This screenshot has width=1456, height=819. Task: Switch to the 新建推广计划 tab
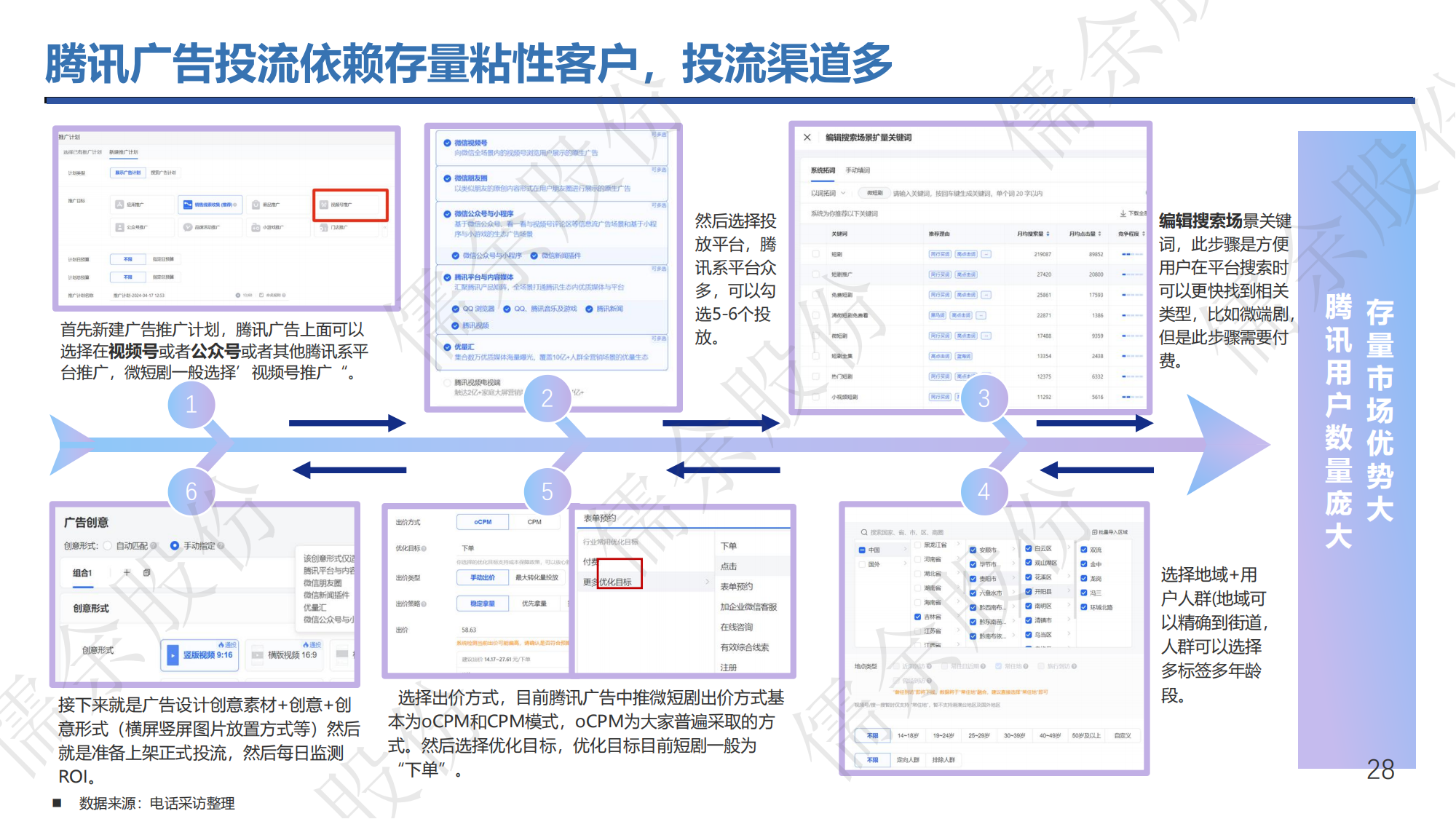124,152
